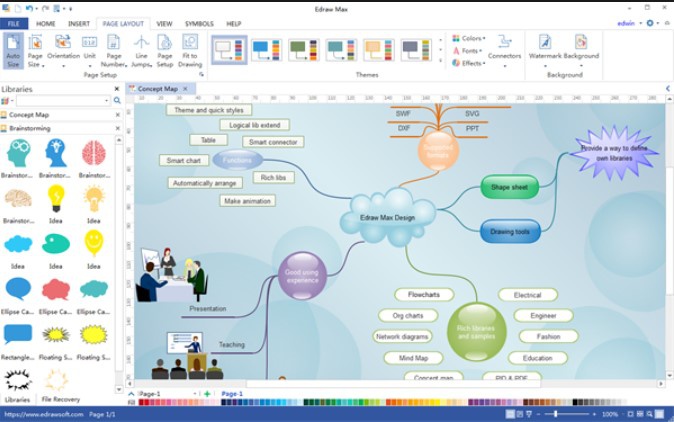The width and height of the screenshot is (674, 422).
Task: Select the orange theme thumbnail
Action: point(378,50)
